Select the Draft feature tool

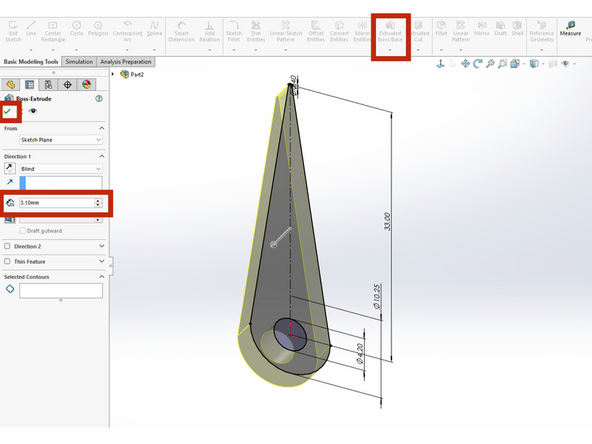point(500,29)
